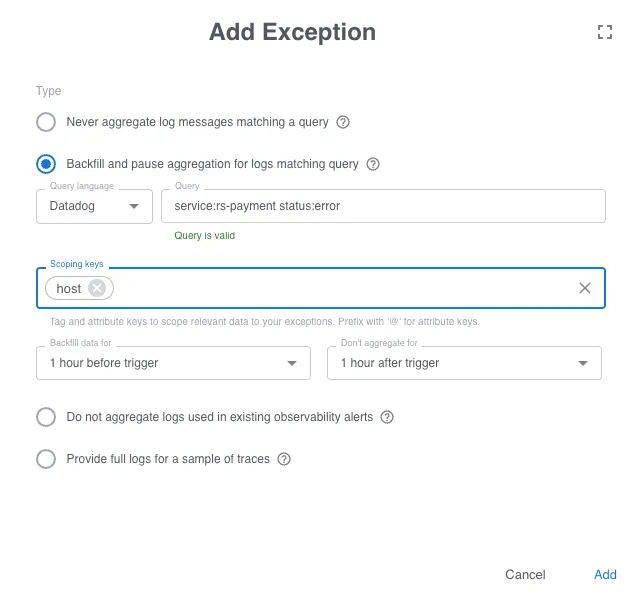Select Do not aggregate logs in alerts radio
This screenshot has width=644, height=594.
pos(46,417)
